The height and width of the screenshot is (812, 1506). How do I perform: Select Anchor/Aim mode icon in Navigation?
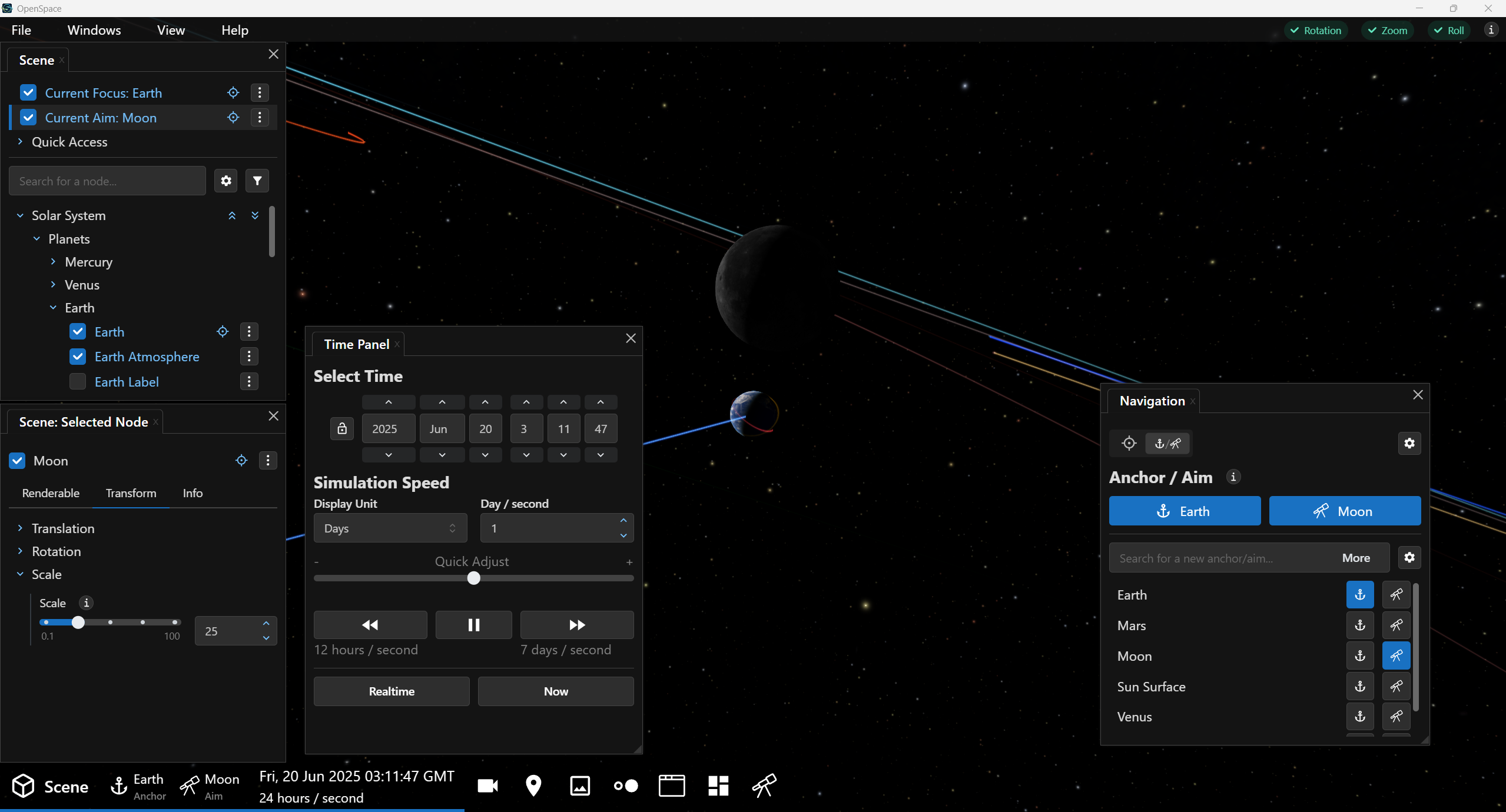[x=1167, y=443]
